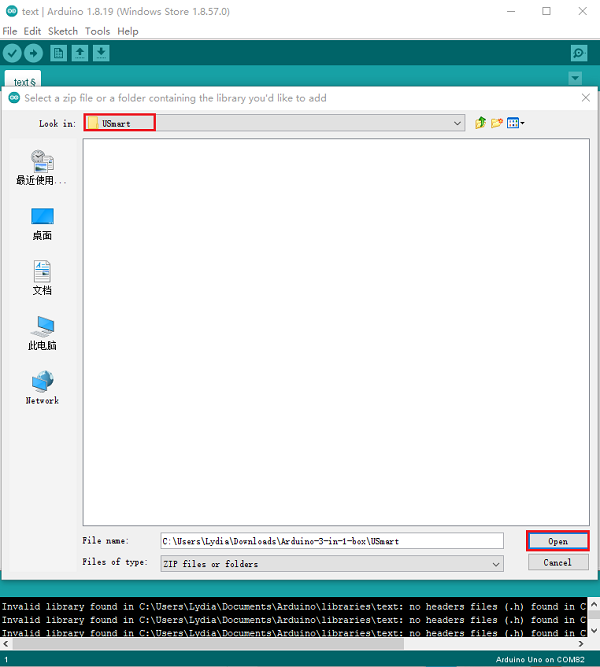
Task: Open the File menu
Action: (x=10, y=31)
